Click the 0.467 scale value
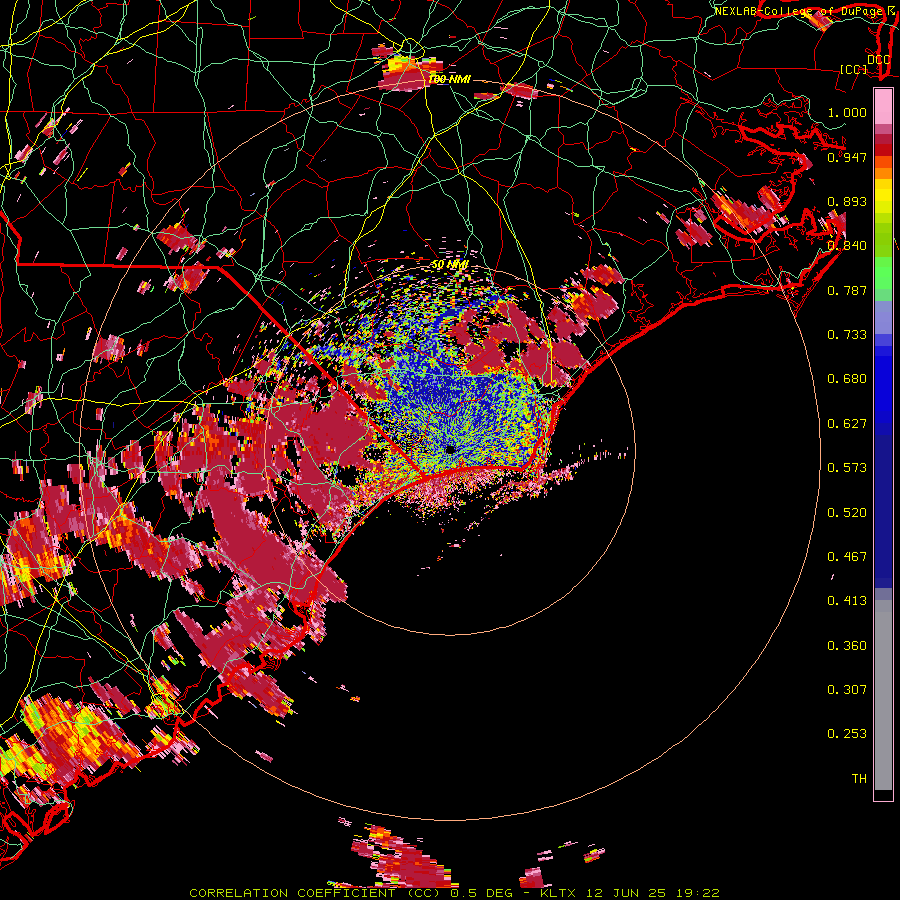The width and height of the screenshot is (900, 900). click(x=847, y=557)
